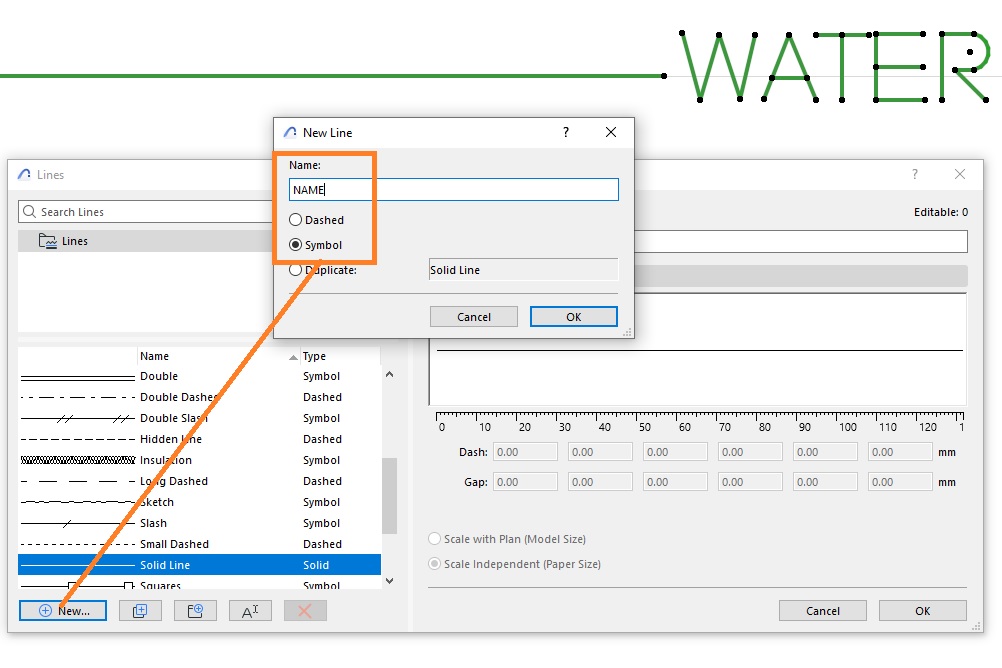
Task: Click Cancel in the New Line dialog
Action: pos(474,316)
